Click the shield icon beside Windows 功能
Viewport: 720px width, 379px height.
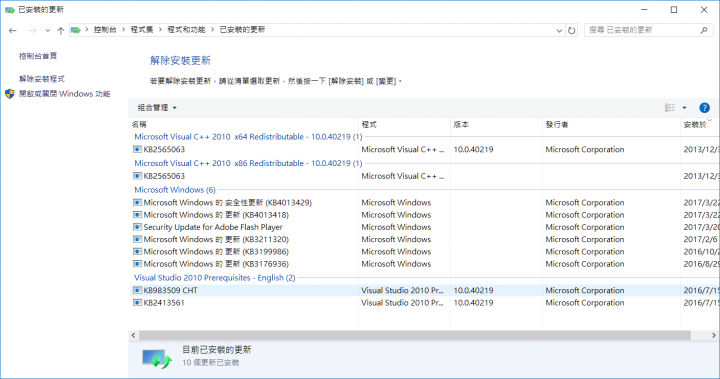click(10, 94)
